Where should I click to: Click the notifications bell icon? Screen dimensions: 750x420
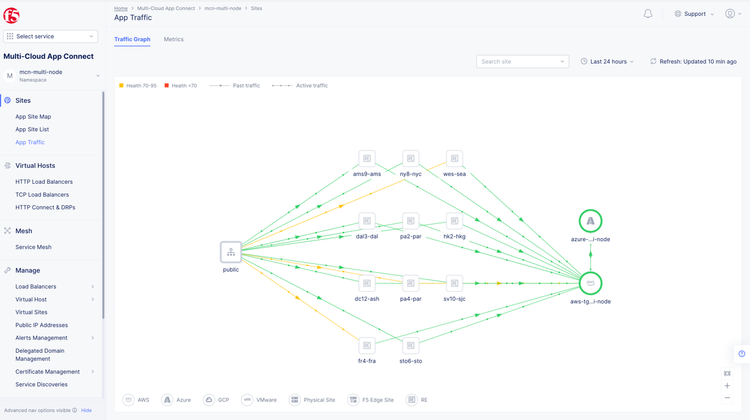pos(648,14)
